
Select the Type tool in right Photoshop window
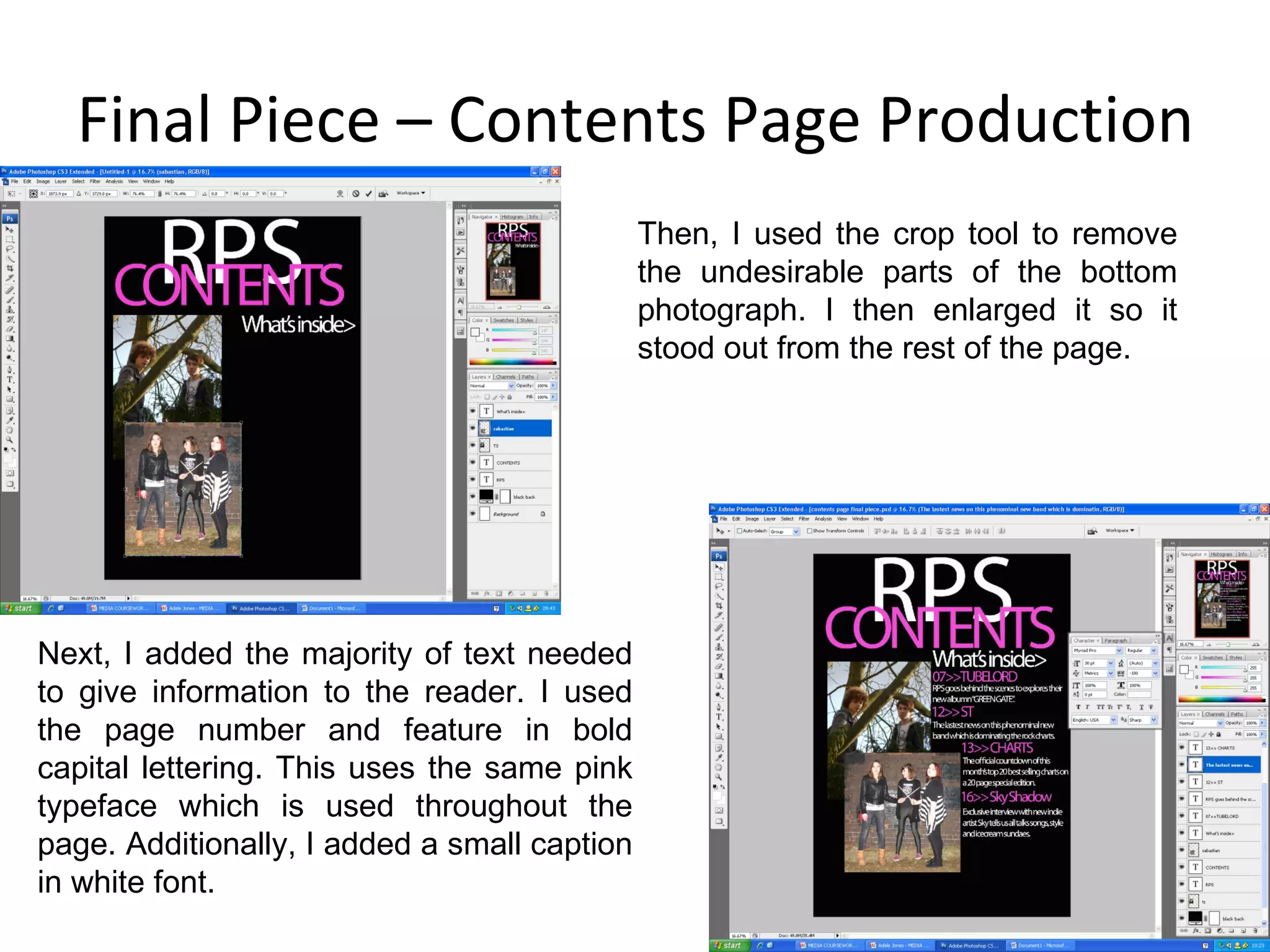pos(719,717)
